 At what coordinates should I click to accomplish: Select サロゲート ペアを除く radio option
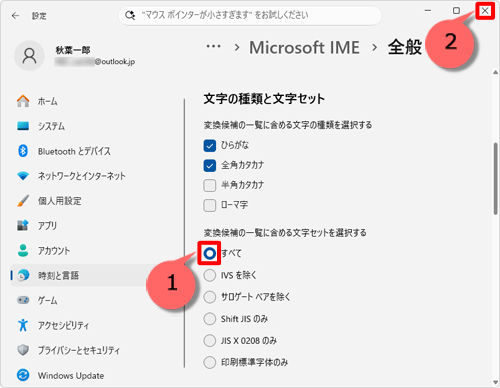point(210,297)
